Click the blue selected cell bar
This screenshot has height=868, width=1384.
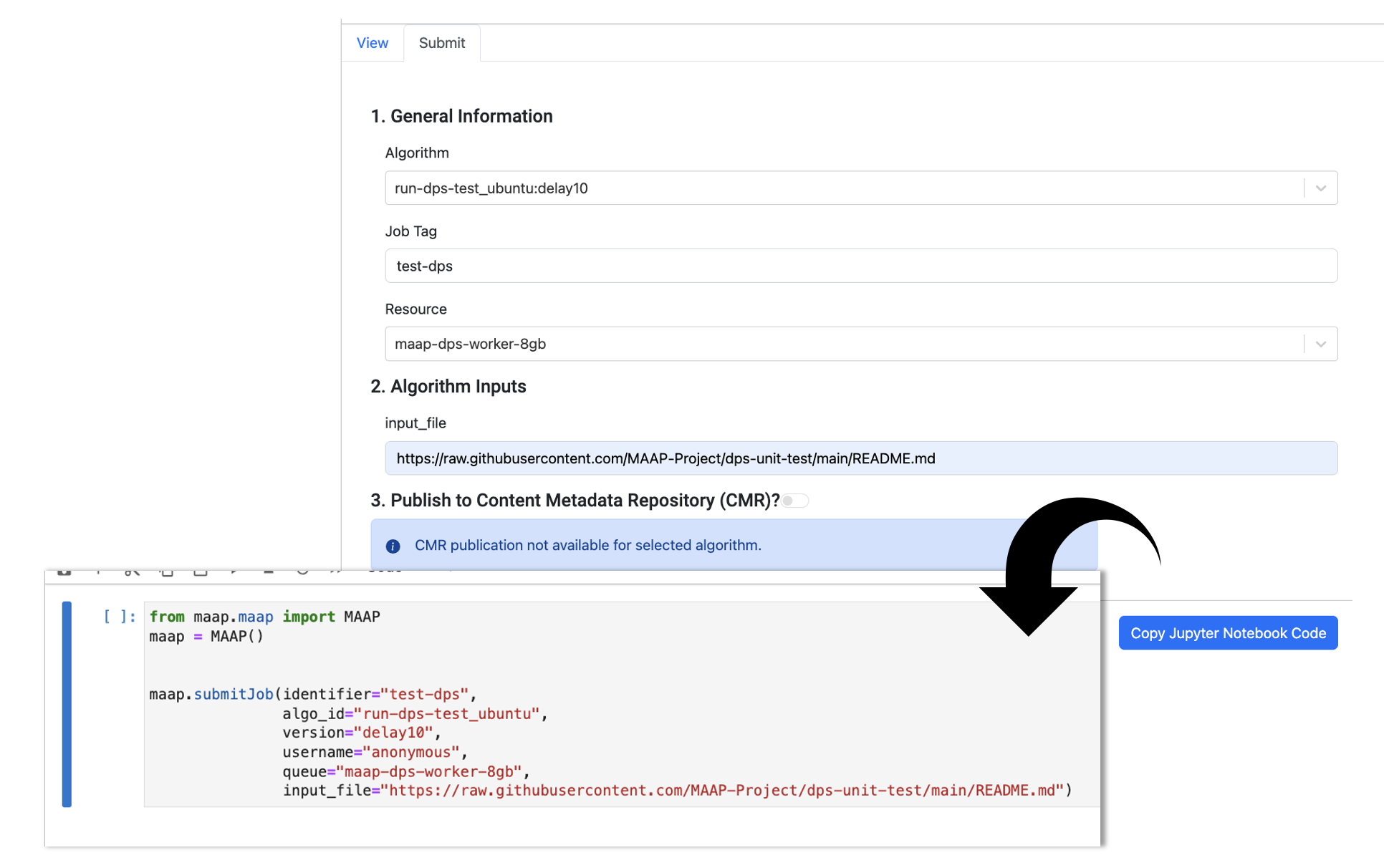[x=67, y=705]
